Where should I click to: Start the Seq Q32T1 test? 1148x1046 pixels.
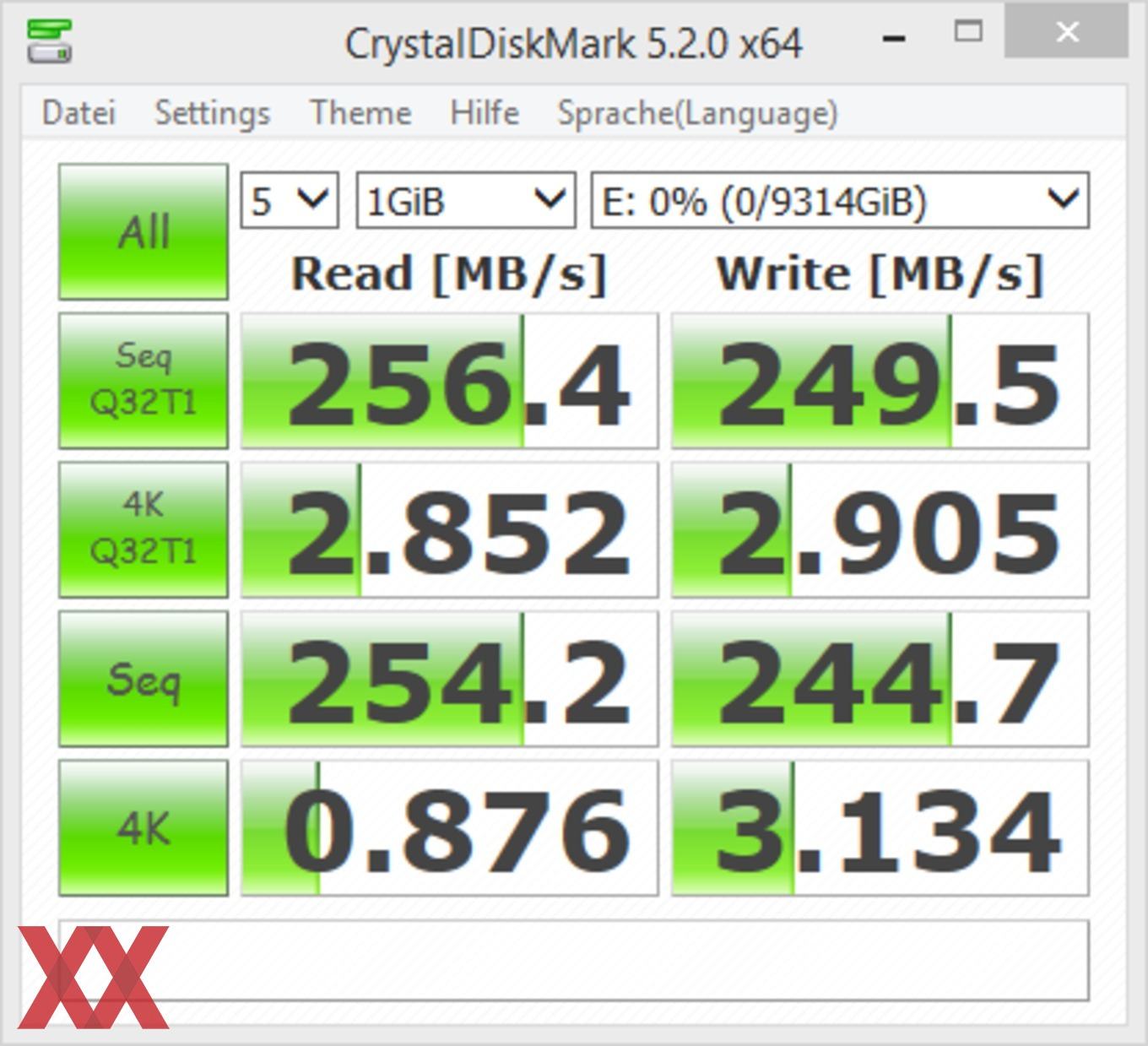pyautogui.click(x=143, y=381)
